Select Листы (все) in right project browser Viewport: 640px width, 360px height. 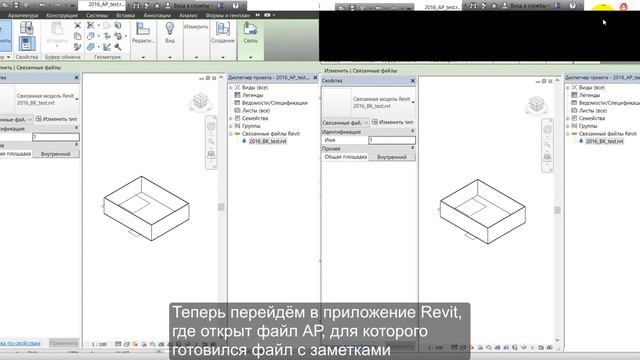tap(593, 111)
